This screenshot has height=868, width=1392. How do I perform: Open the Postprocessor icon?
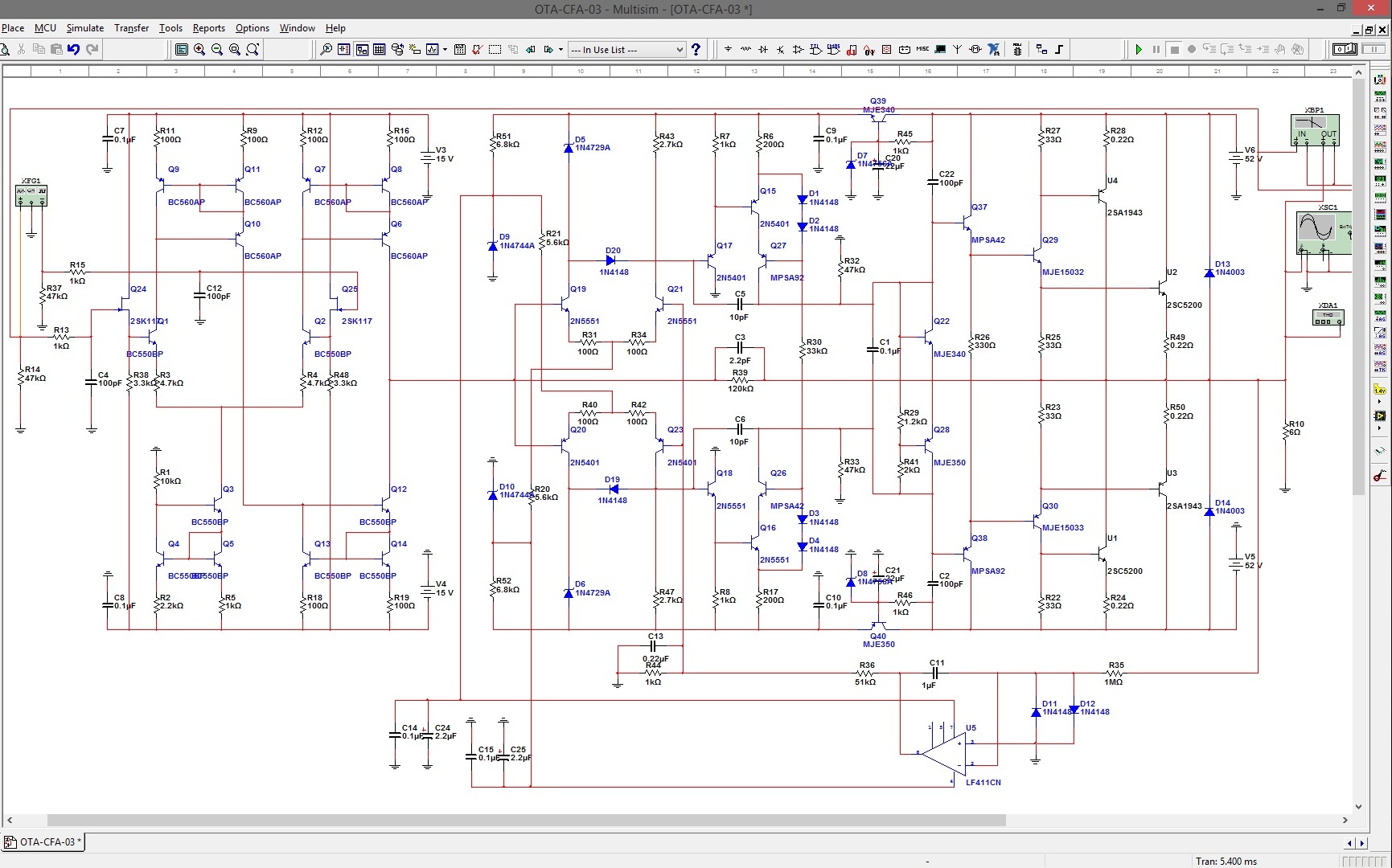[460, 50]
